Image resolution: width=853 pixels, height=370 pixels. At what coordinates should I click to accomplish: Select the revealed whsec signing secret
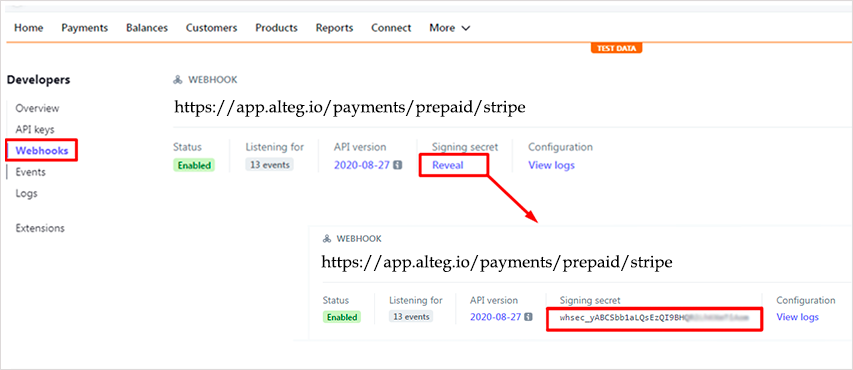coord(653,318)
